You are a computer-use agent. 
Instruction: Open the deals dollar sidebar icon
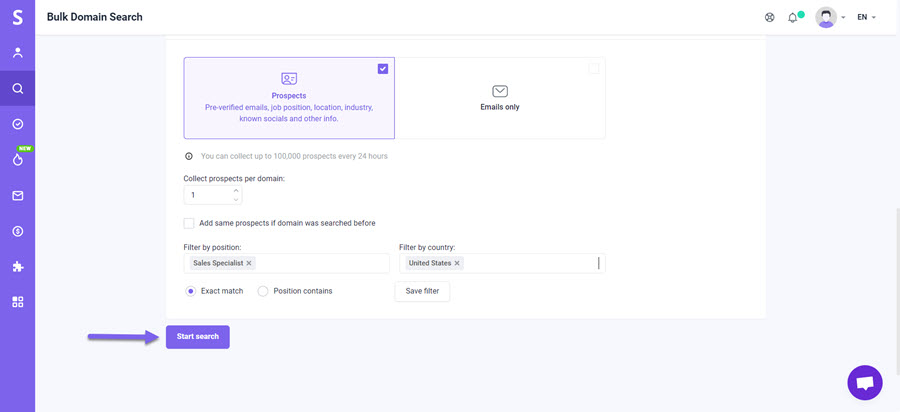coord(17,231)
